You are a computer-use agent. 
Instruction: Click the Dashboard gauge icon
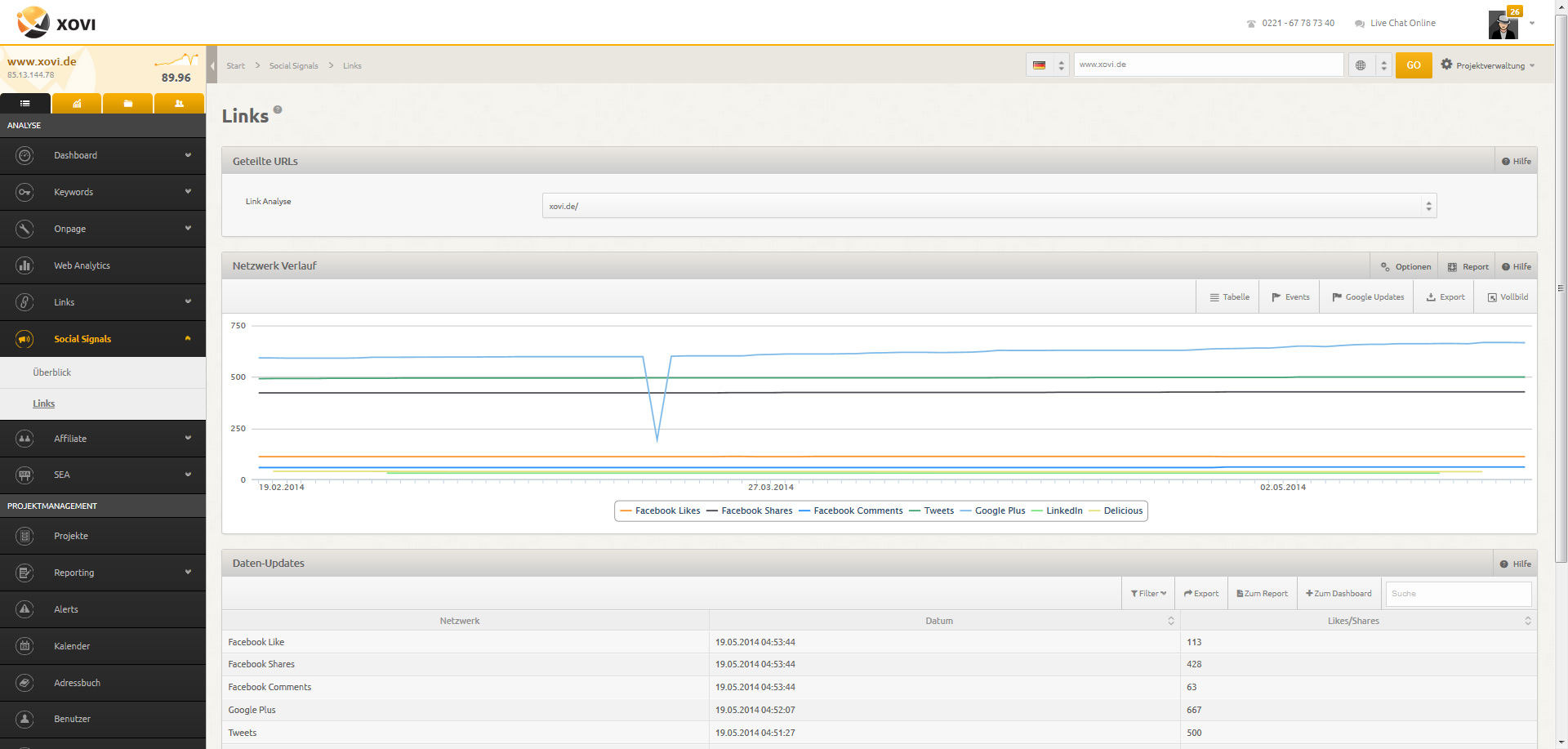tap(25, 155)
